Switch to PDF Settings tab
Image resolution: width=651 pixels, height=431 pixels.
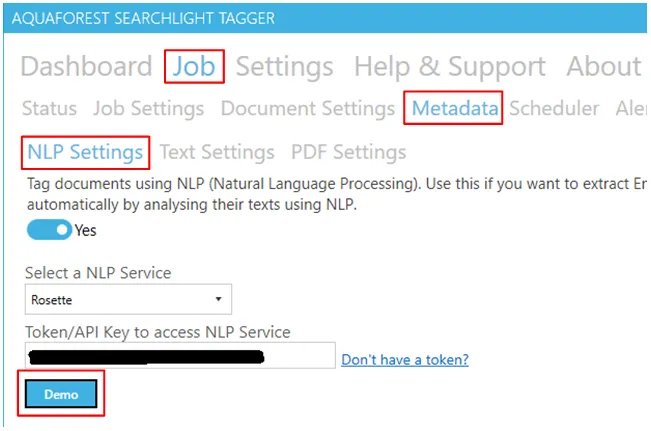pyautogui.click(x=348, y=152)
